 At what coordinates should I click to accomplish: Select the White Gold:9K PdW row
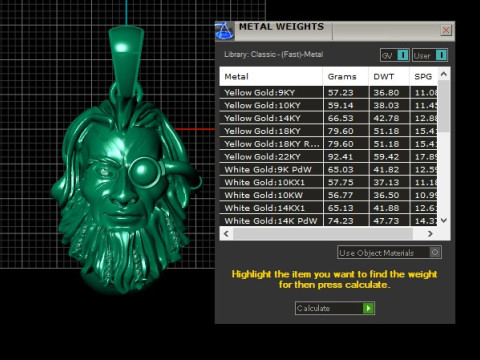[328, 169]
